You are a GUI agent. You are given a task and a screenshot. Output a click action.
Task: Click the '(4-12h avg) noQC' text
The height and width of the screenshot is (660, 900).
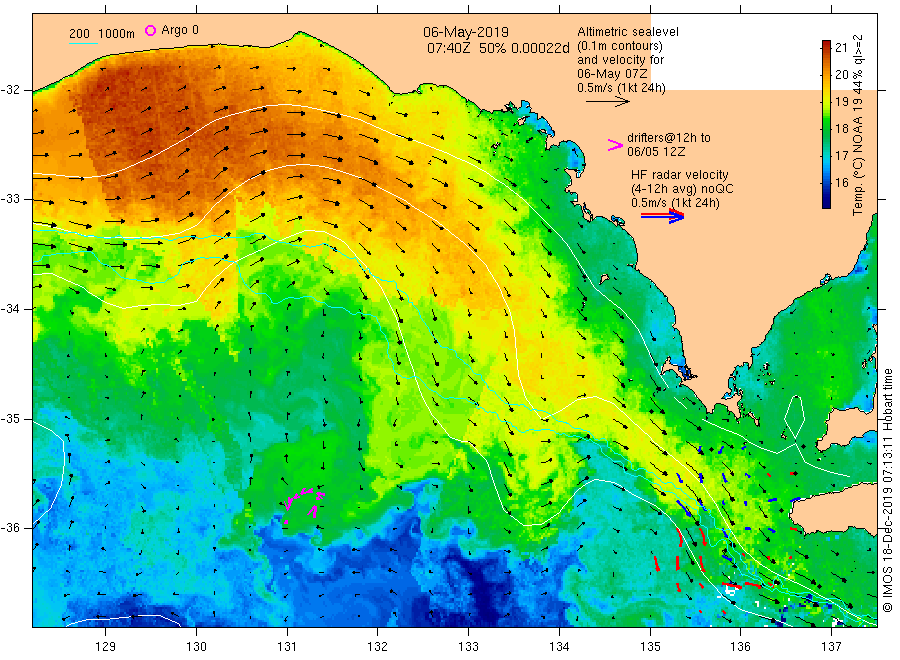pyautogui.click(x=682, y=189)
